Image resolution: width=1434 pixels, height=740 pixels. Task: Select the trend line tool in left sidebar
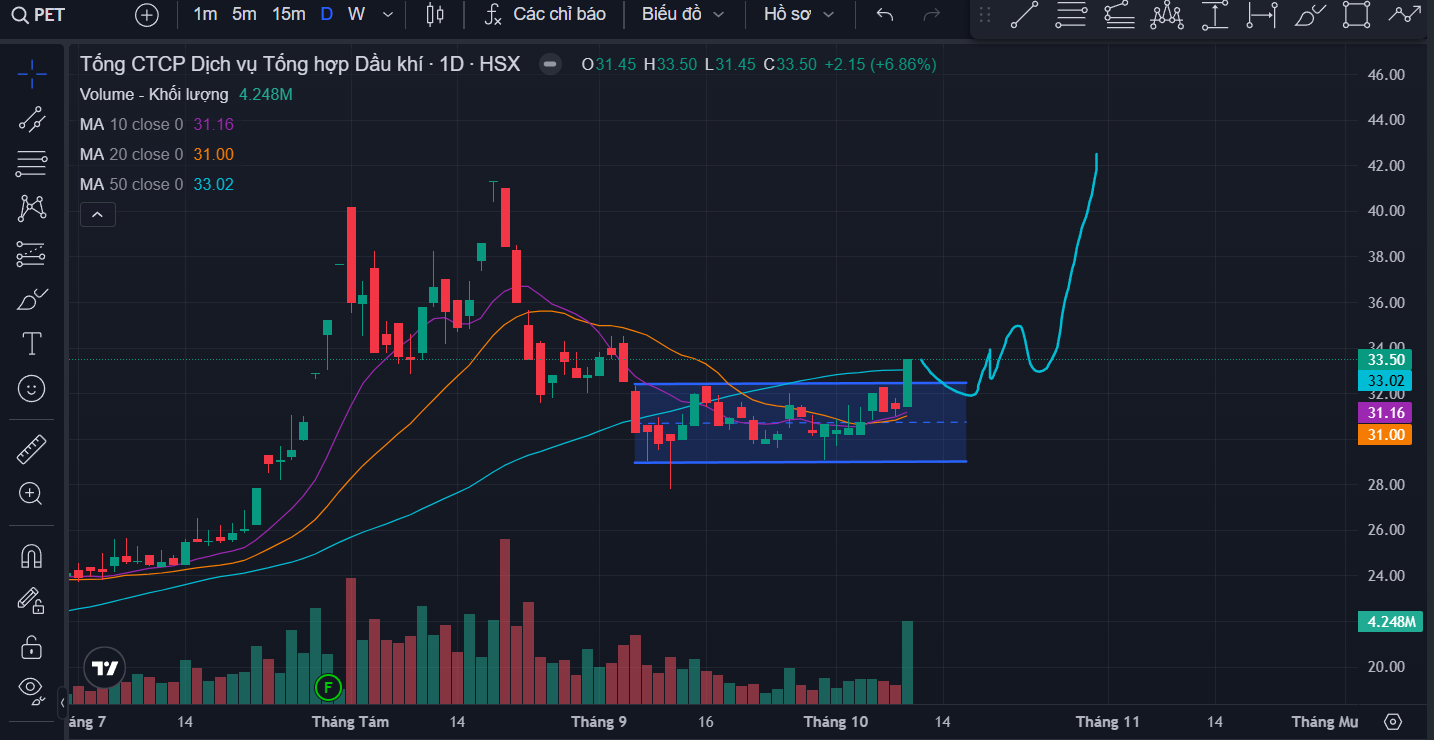pos(32,119)
